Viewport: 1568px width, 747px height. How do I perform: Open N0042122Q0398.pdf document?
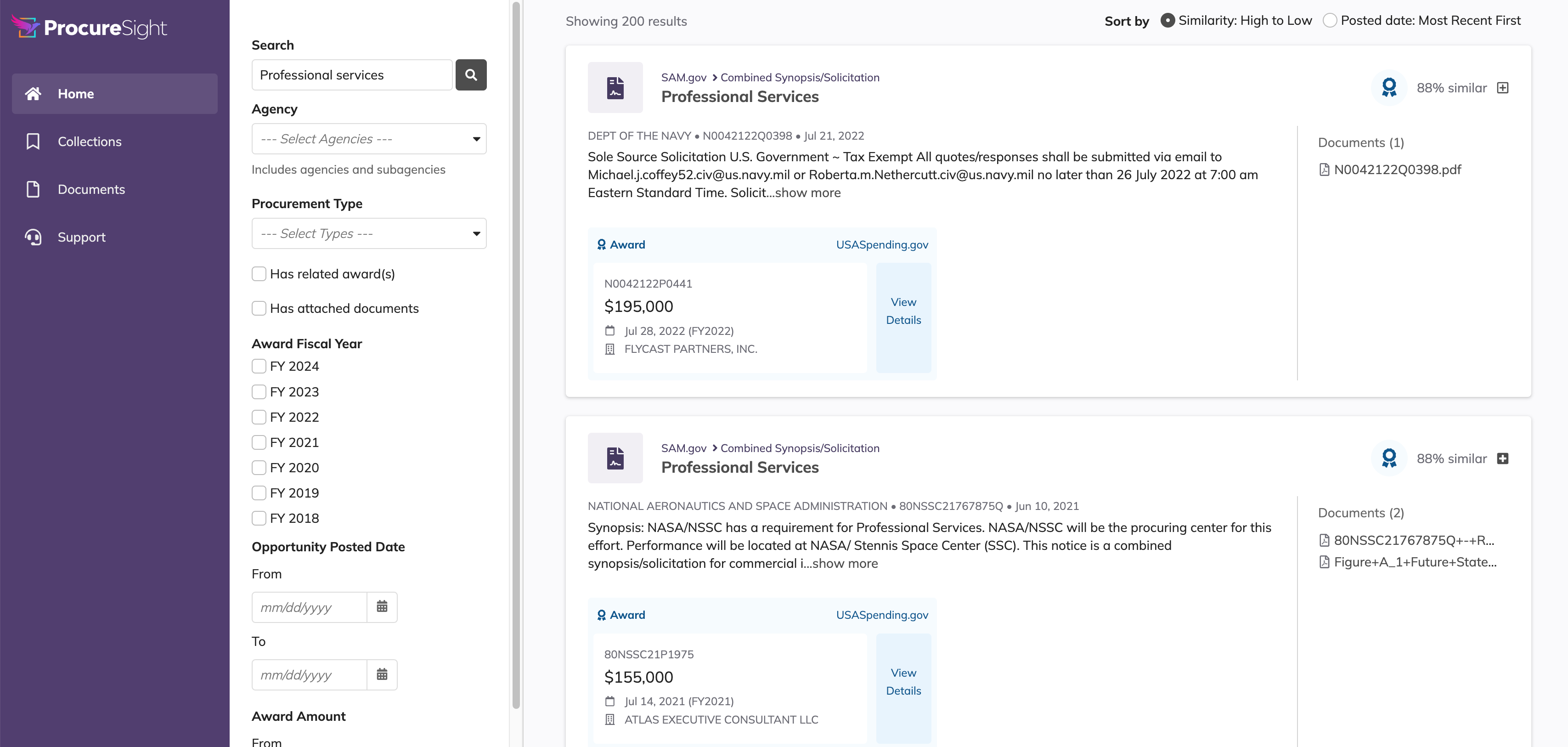[1390, 170]
